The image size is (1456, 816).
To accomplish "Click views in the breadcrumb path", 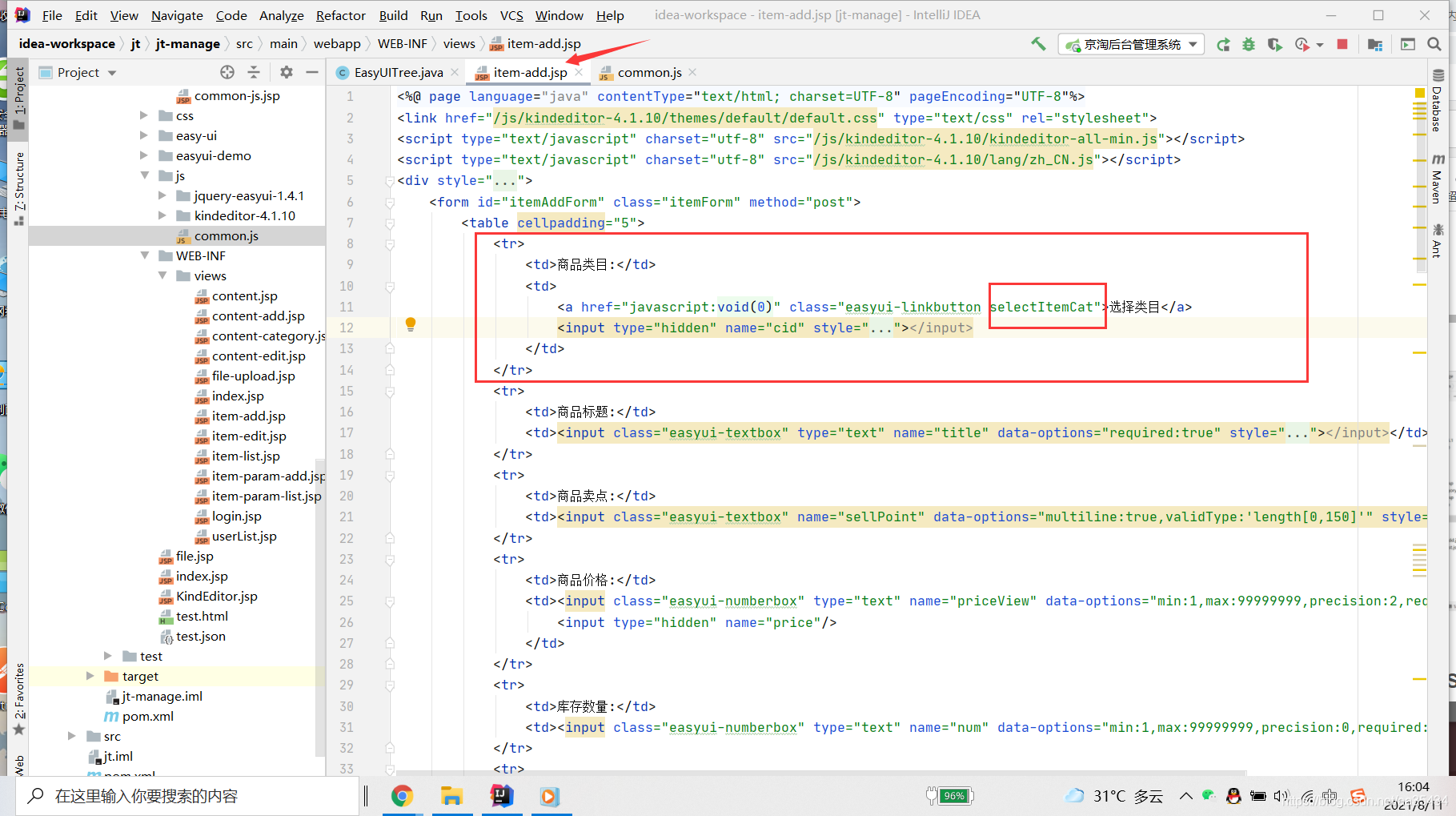I will coord(459,44).
